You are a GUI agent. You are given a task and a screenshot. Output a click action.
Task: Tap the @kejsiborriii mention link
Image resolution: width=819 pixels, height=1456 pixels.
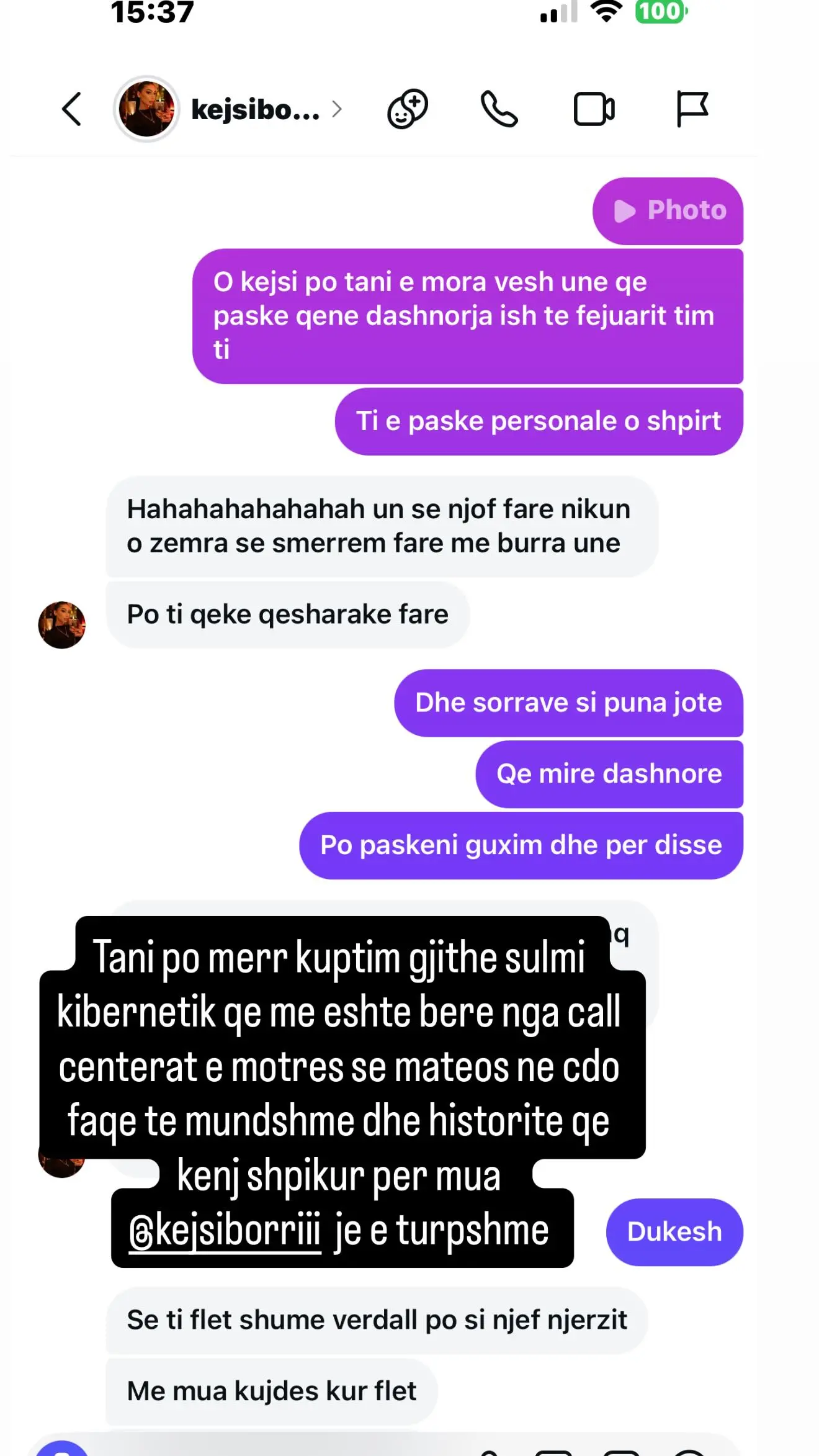coord(225,1231)
